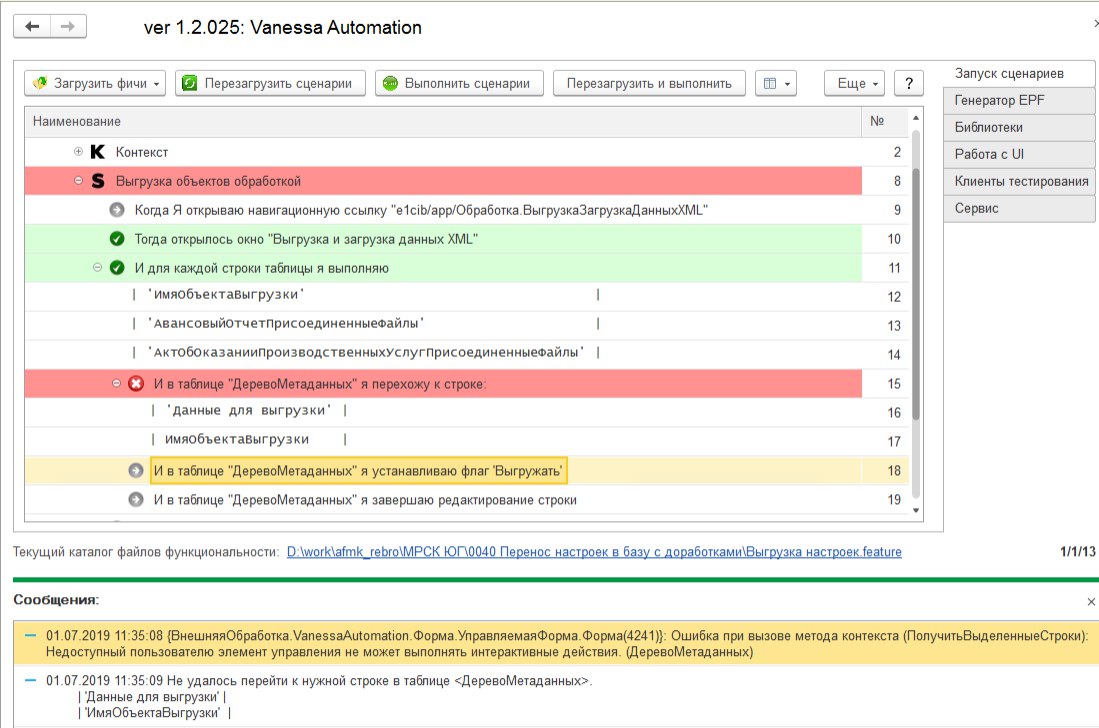Switch to the Клиенты тестирования tab

coord(1019,181)
